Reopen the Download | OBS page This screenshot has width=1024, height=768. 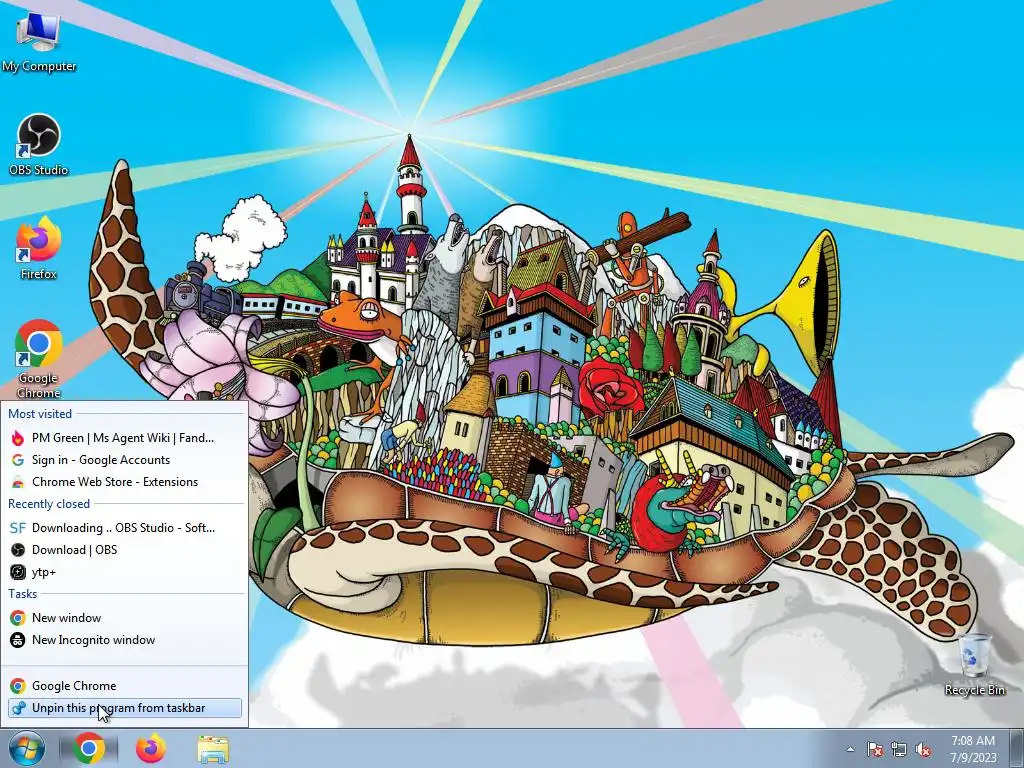pos(124,550)
